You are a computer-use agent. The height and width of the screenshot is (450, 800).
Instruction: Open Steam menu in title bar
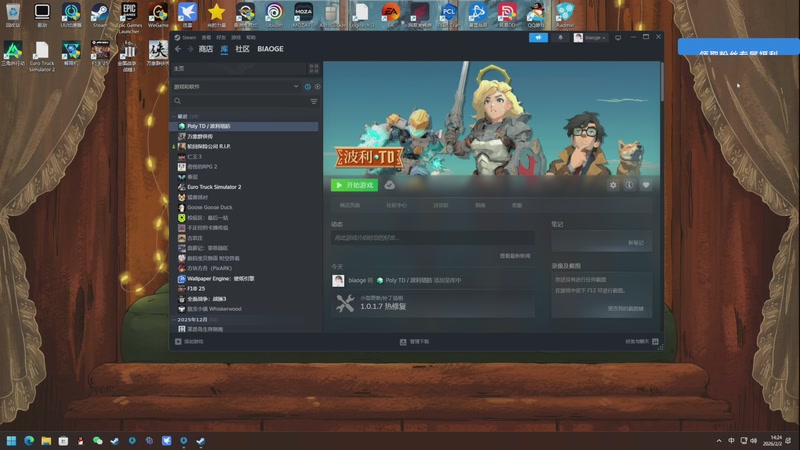(x=186, y=37)
